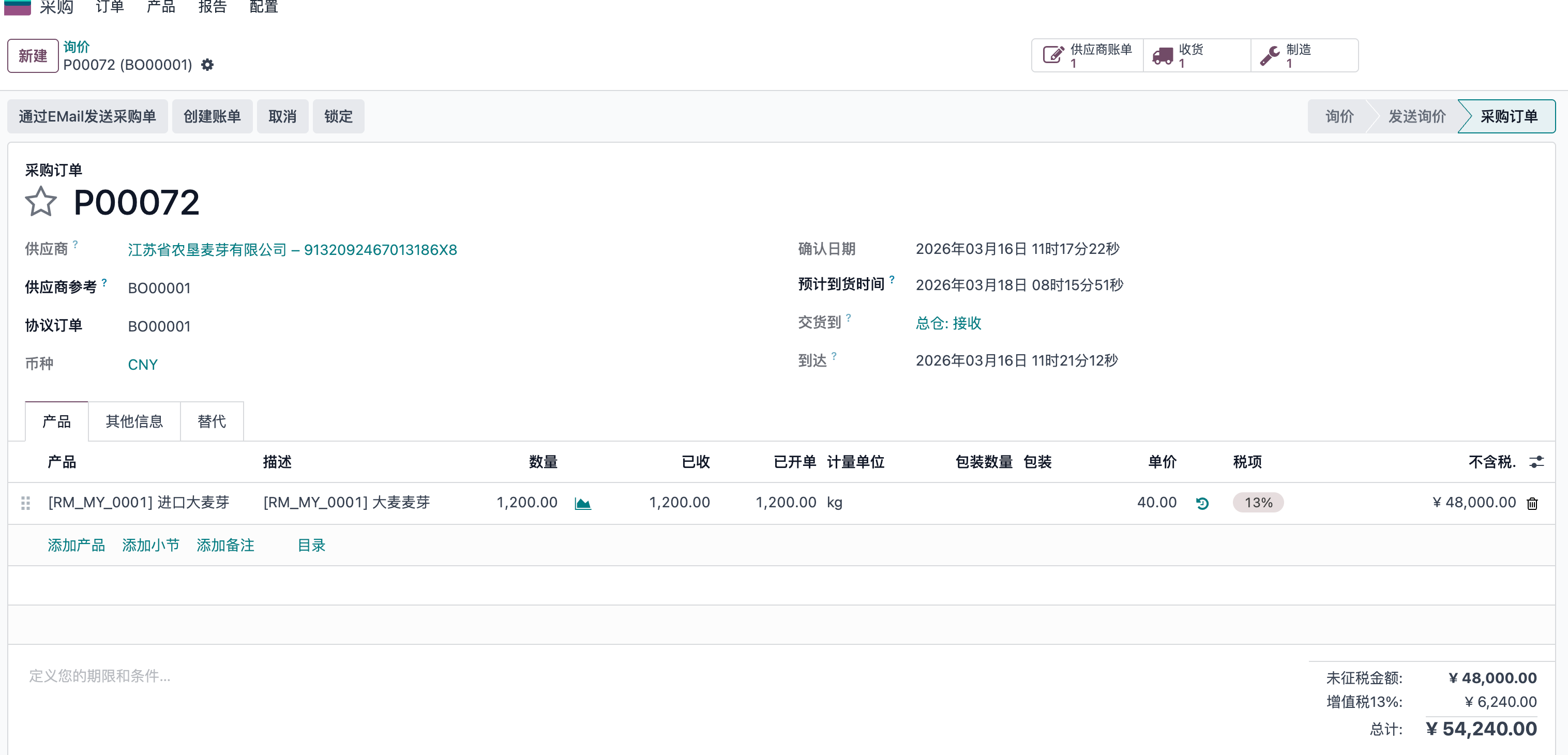Edit the 预计到货时间 date field
Viewport: 1568px width, 755px height.
[1020, 285]
